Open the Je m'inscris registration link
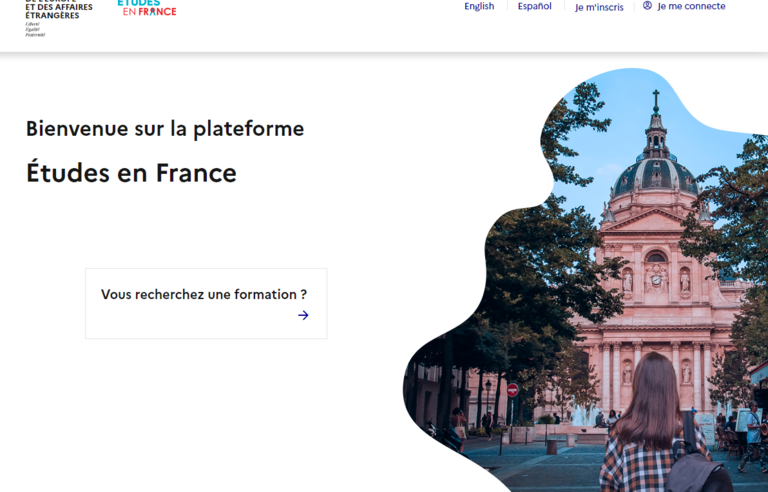768x492 pixels. (x=599, y=7)
